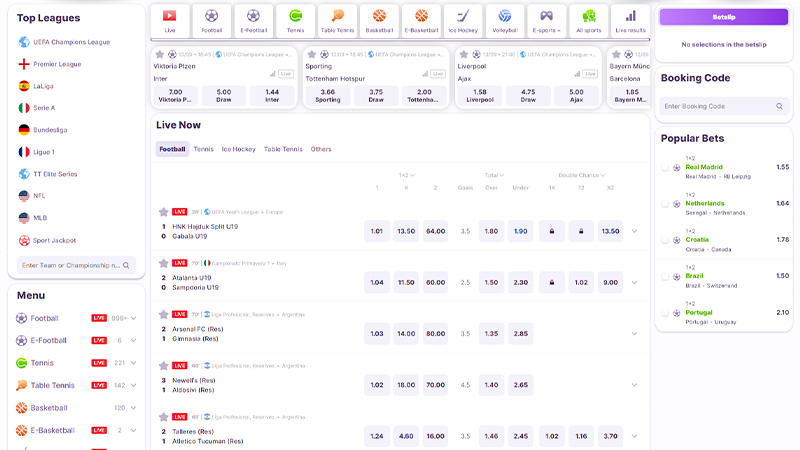Select the E-Football icon in top bar

coord(253,16)
